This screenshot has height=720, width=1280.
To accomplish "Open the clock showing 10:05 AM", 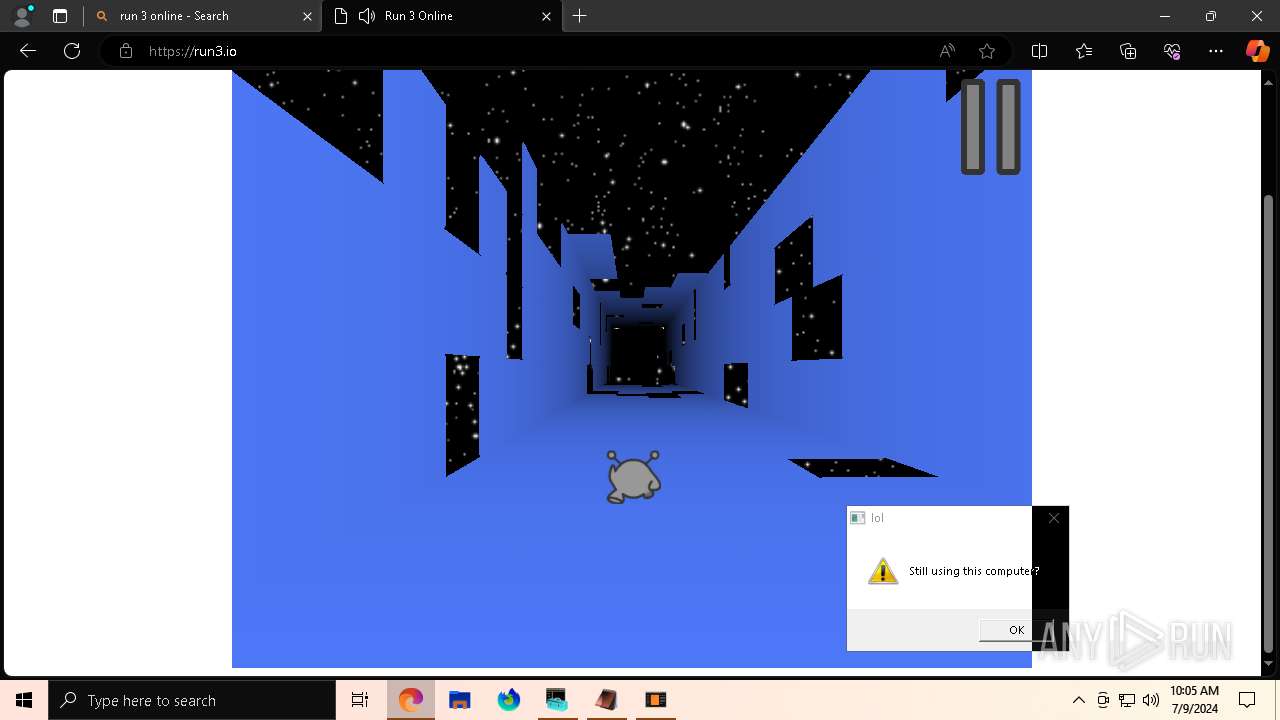I will click(x=1194, y=700).
